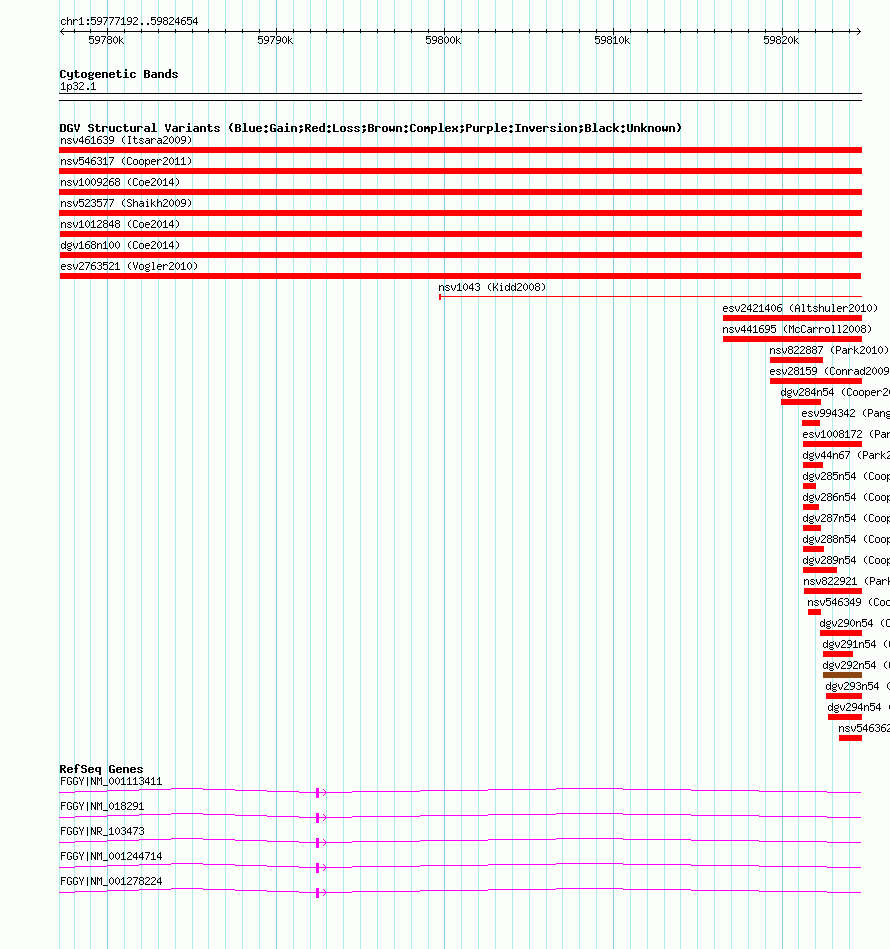Click the FGGY|NM_001278224 transcript label

tap(111, 881)
